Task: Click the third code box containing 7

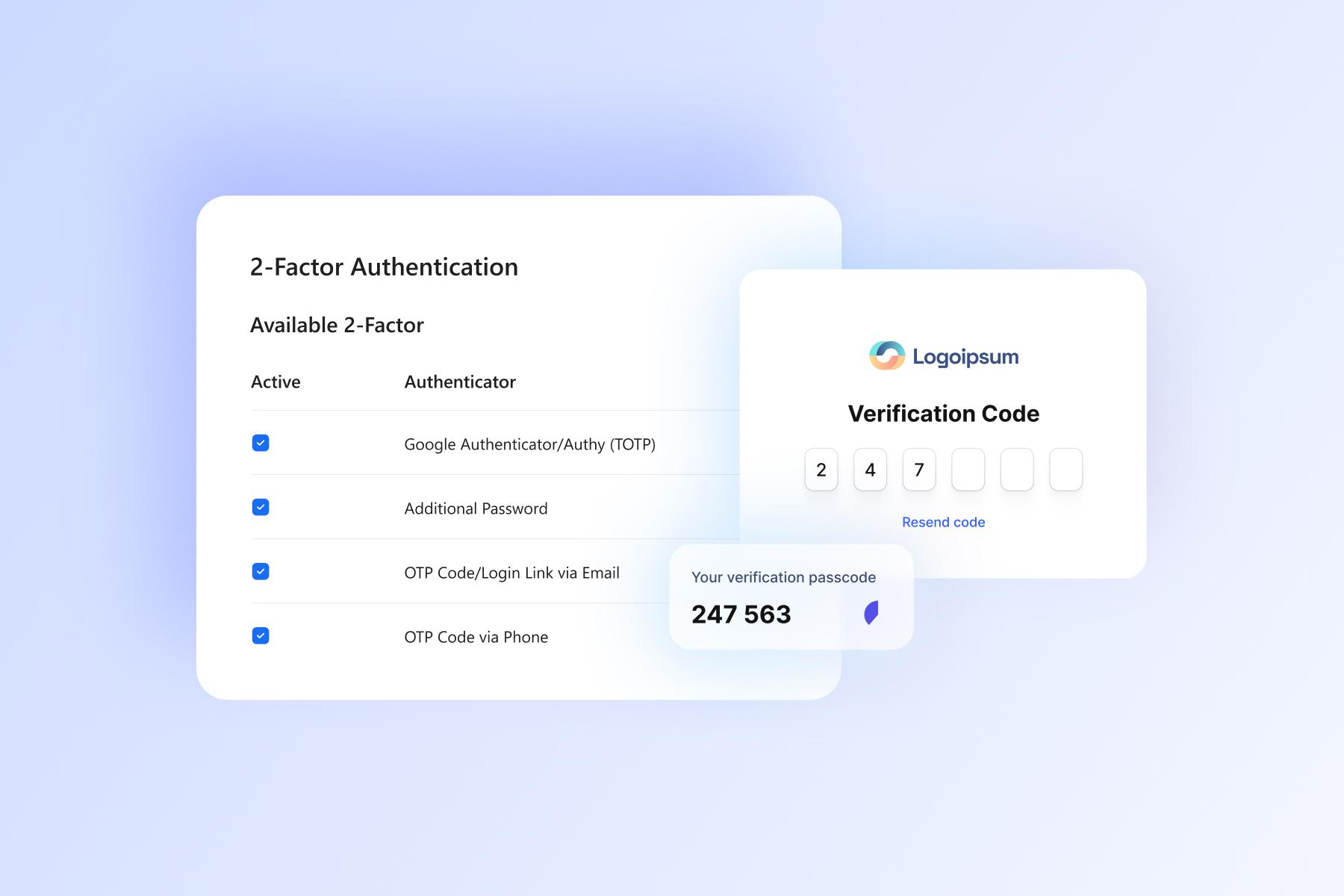Action: (x=919, y=470)
